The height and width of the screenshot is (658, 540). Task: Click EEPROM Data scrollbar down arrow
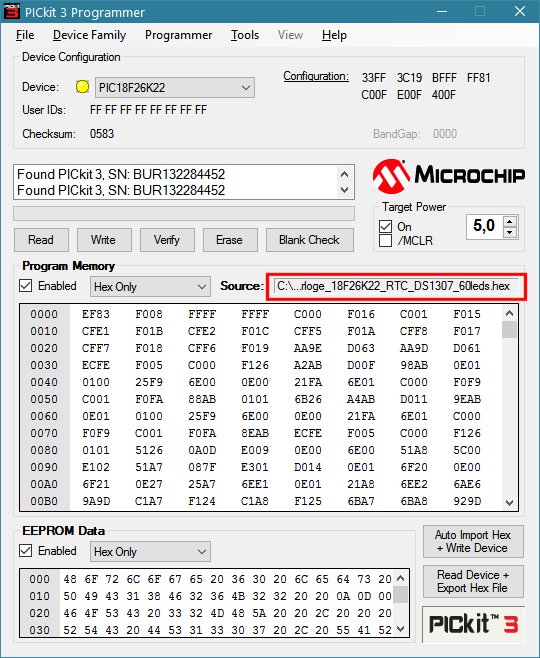pos(401,629)
